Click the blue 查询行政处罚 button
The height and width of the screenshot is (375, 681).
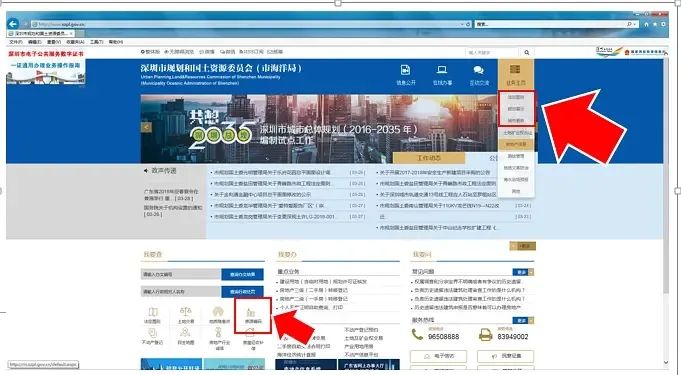242,292
